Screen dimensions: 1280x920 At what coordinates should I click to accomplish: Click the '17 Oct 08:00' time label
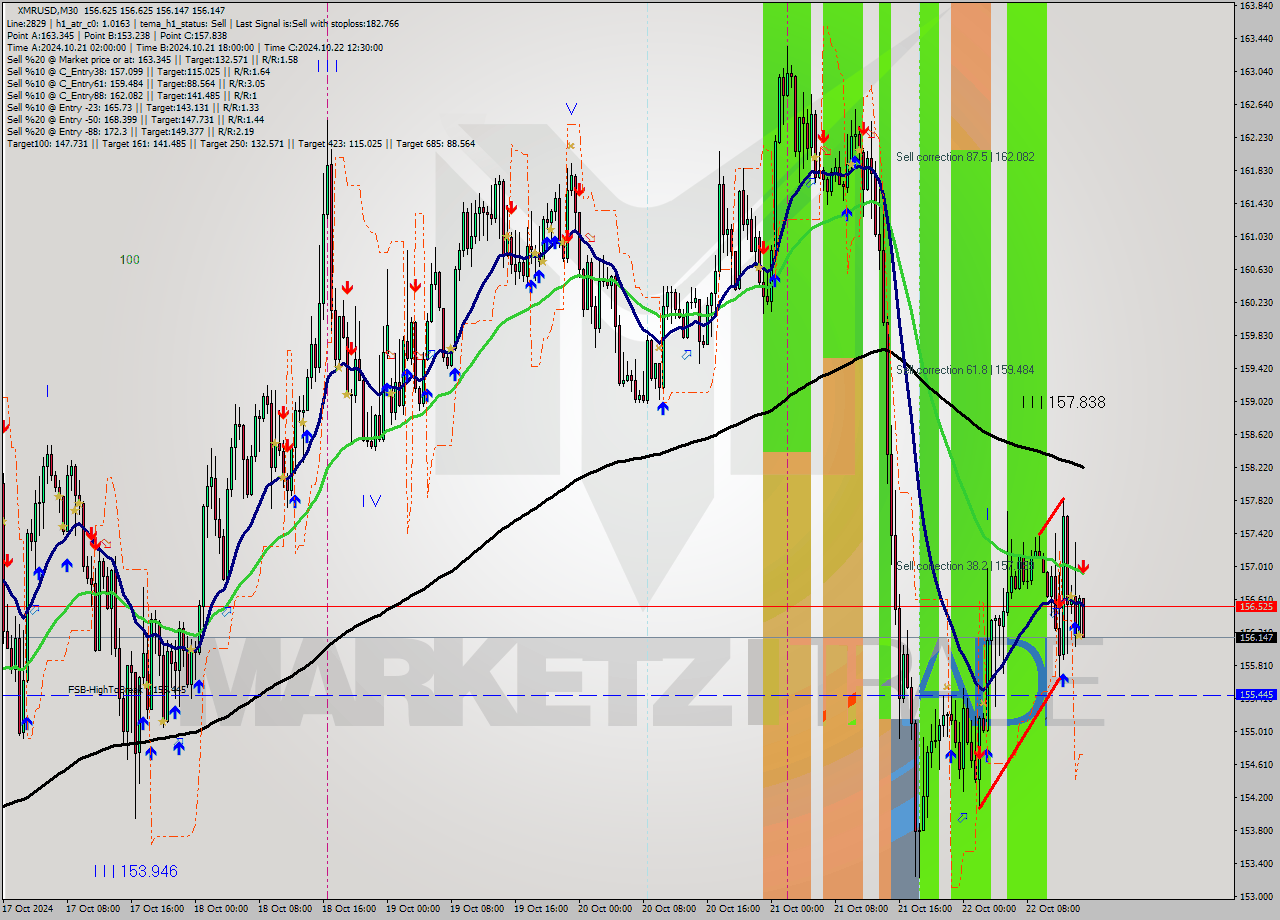92,909
